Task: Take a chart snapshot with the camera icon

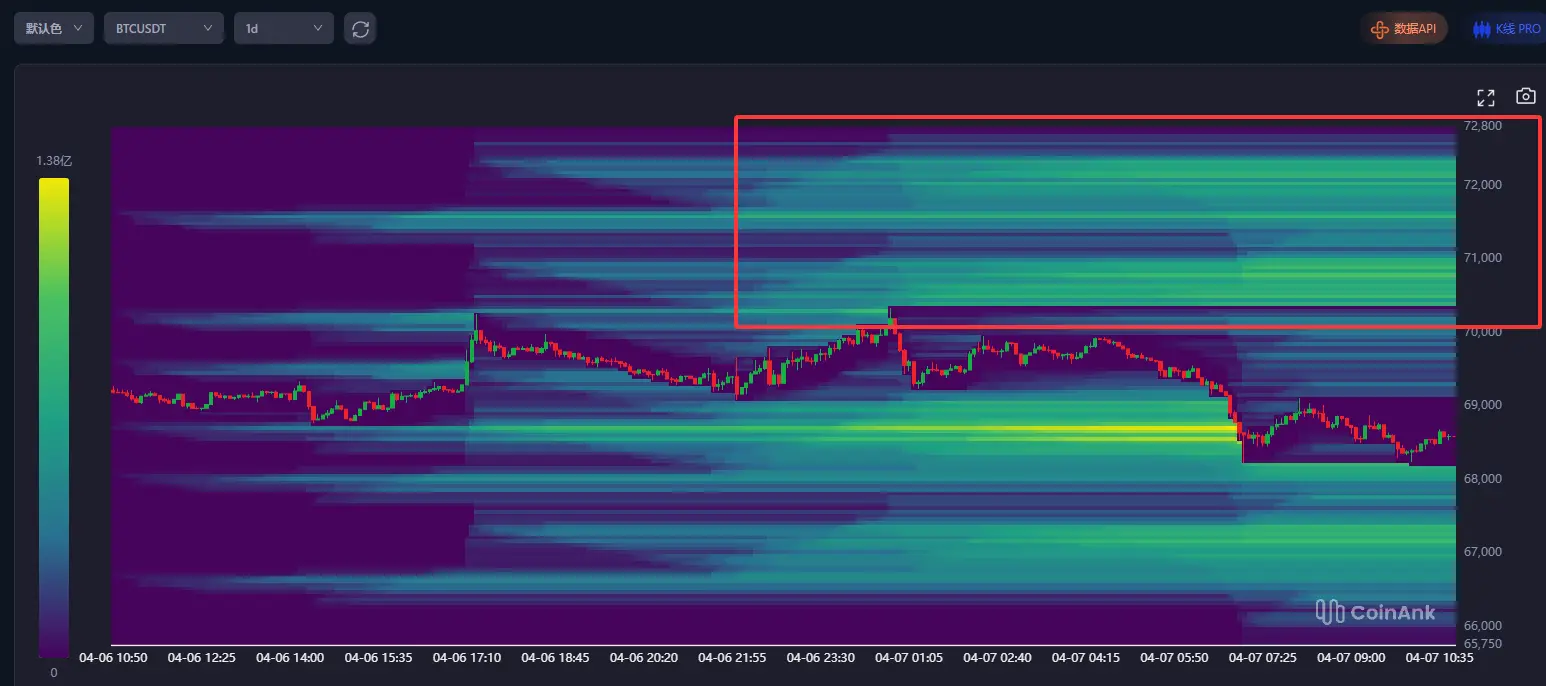Action: click(x=1525, y=96)
